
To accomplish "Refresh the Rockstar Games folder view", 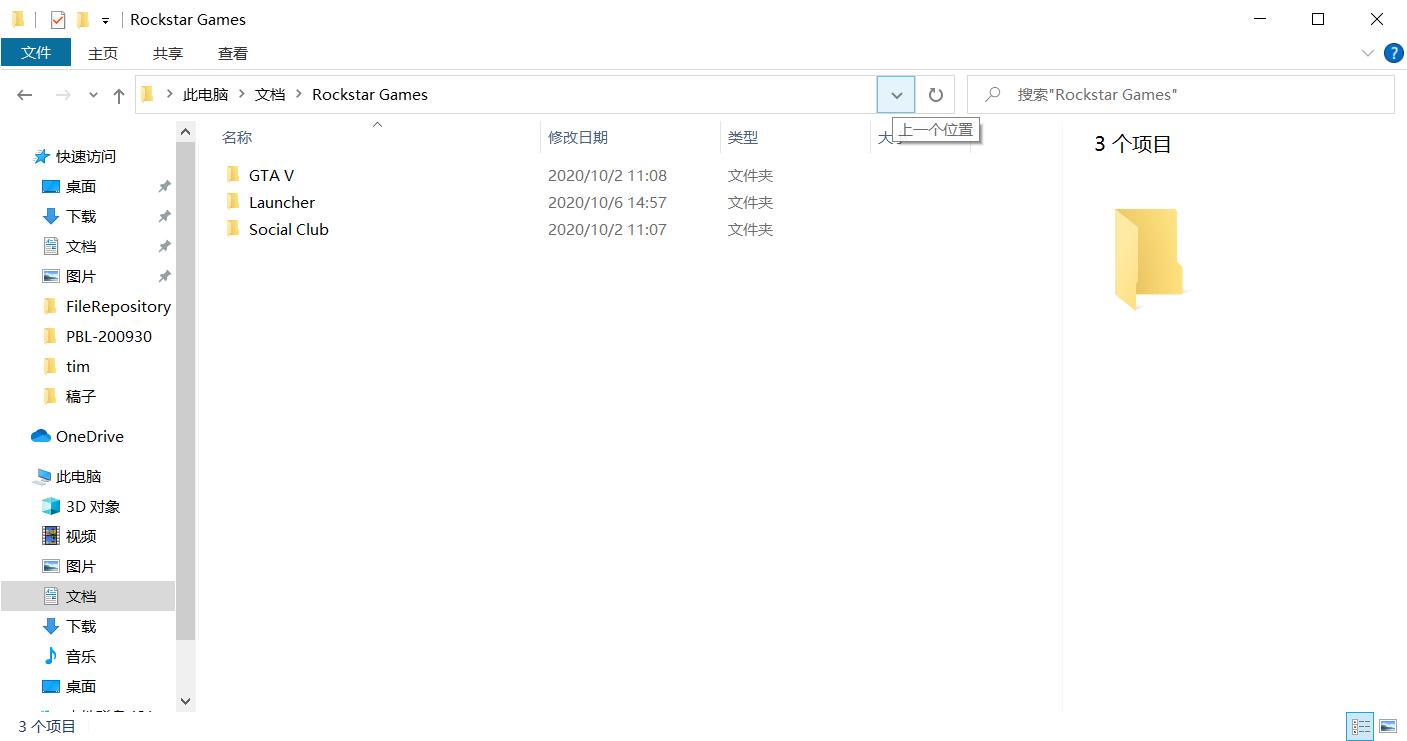I will (x=936, y=95).
